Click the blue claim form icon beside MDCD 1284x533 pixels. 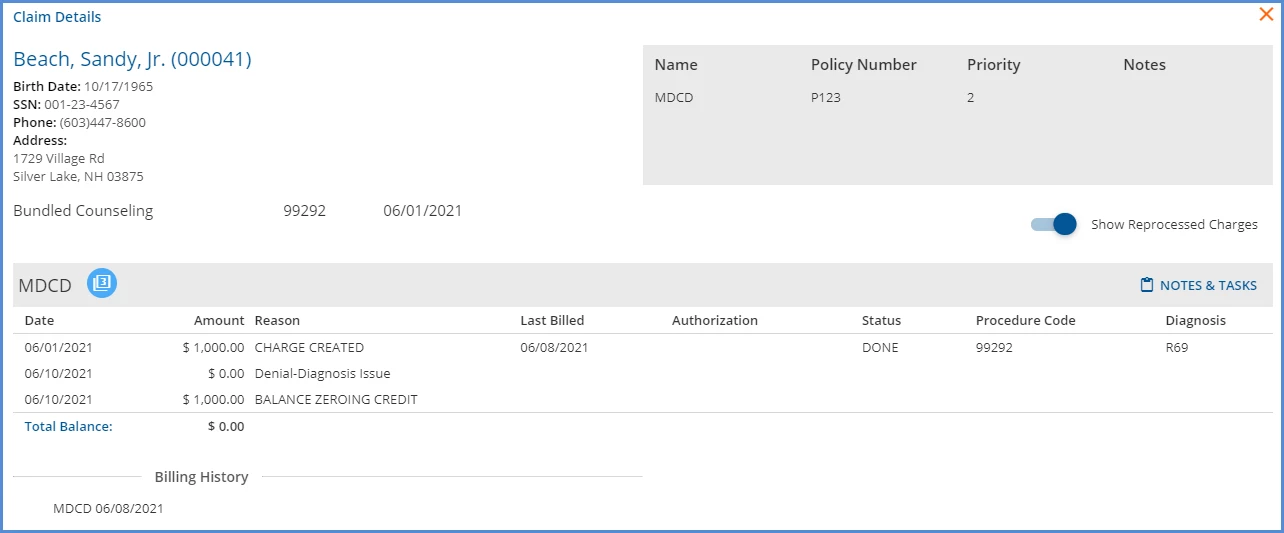(x=102, y=284)
